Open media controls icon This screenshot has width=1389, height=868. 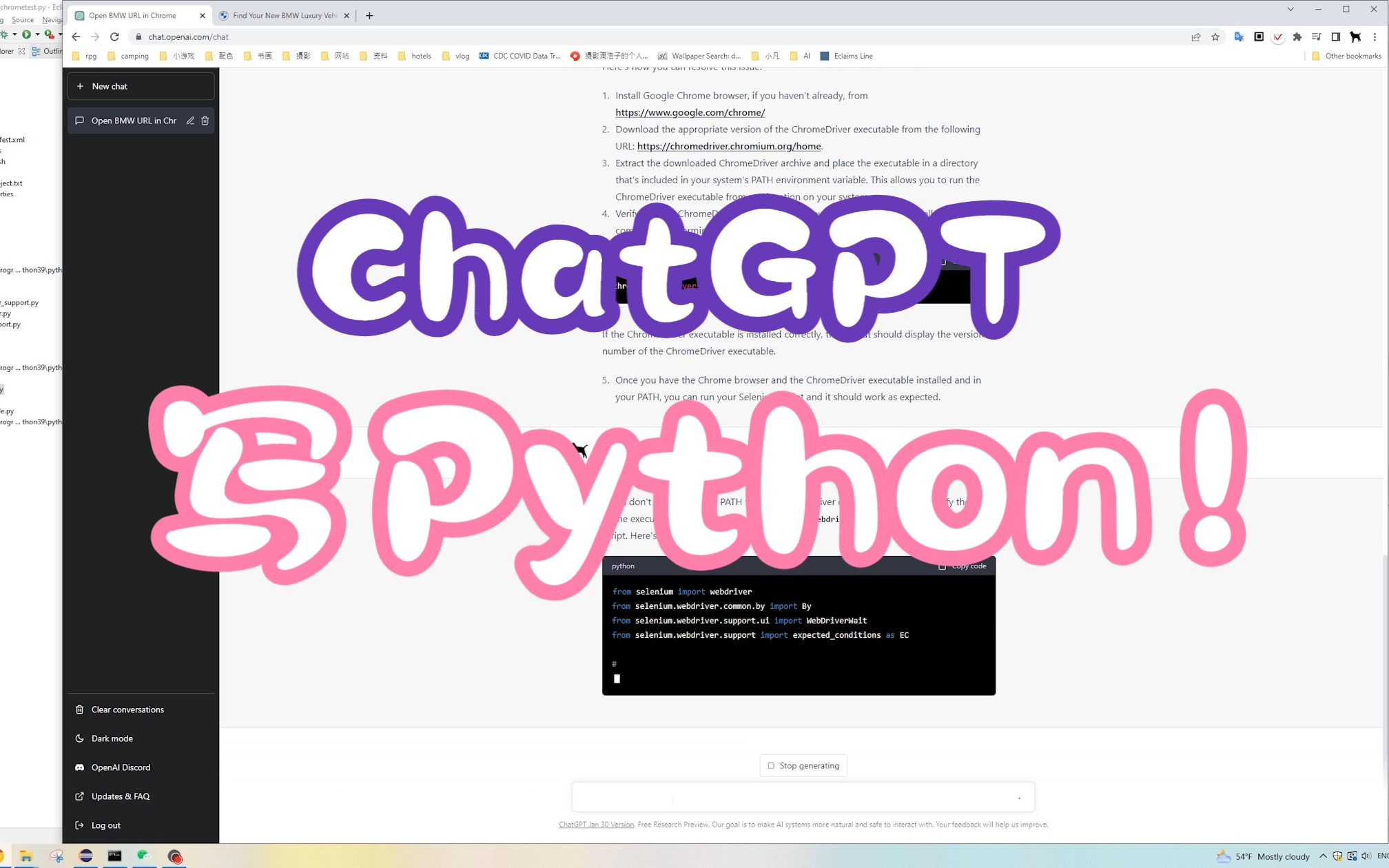[x=1317, y=37]
